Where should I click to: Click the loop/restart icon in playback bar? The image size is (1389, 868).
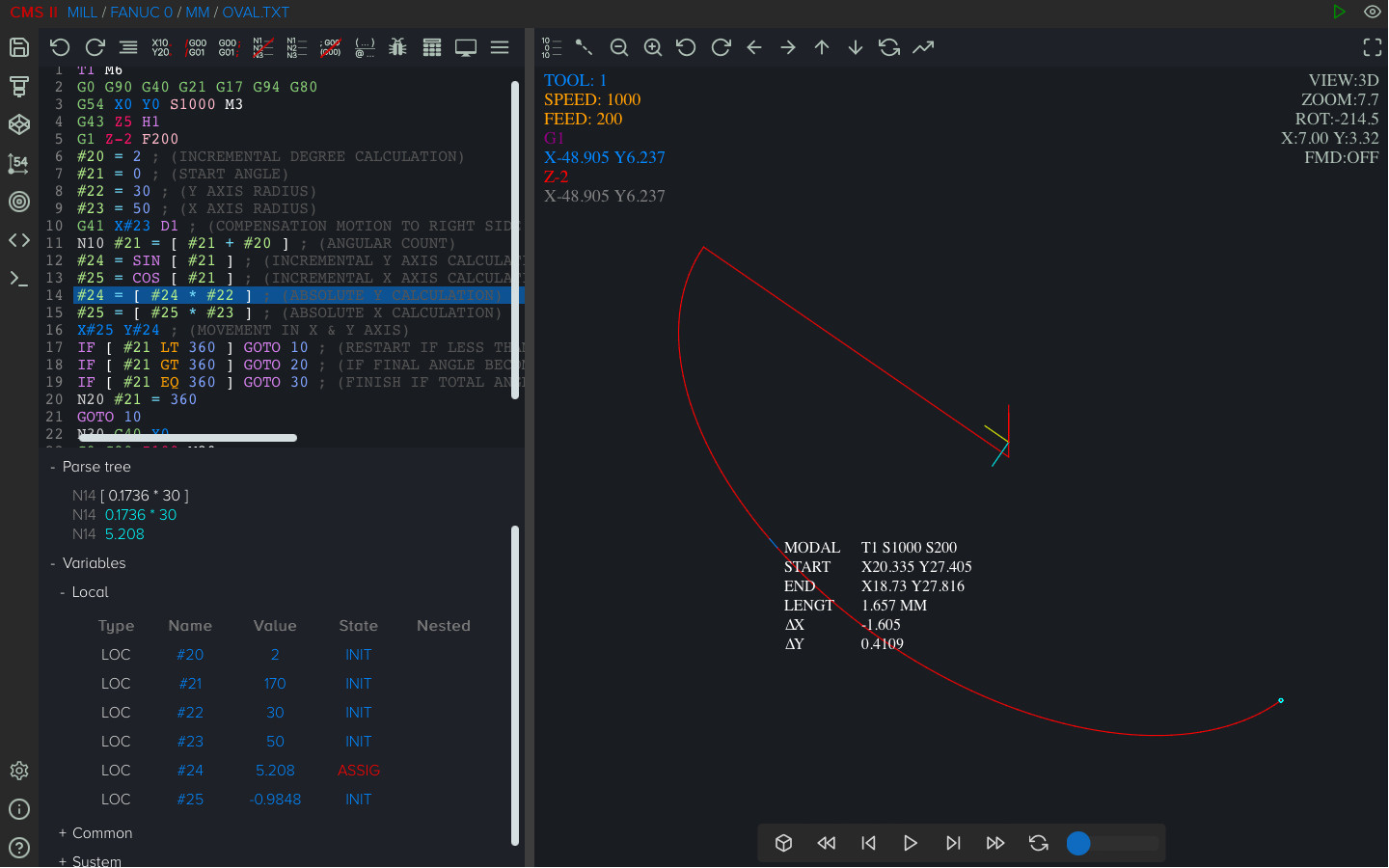(x=1038, y=843)
